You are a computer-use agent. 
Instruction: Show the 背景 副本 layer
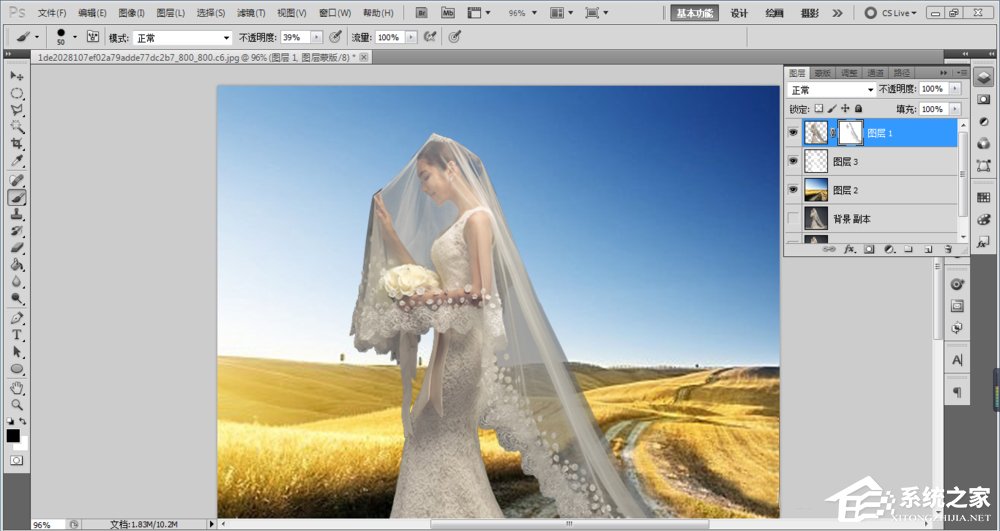794,218
